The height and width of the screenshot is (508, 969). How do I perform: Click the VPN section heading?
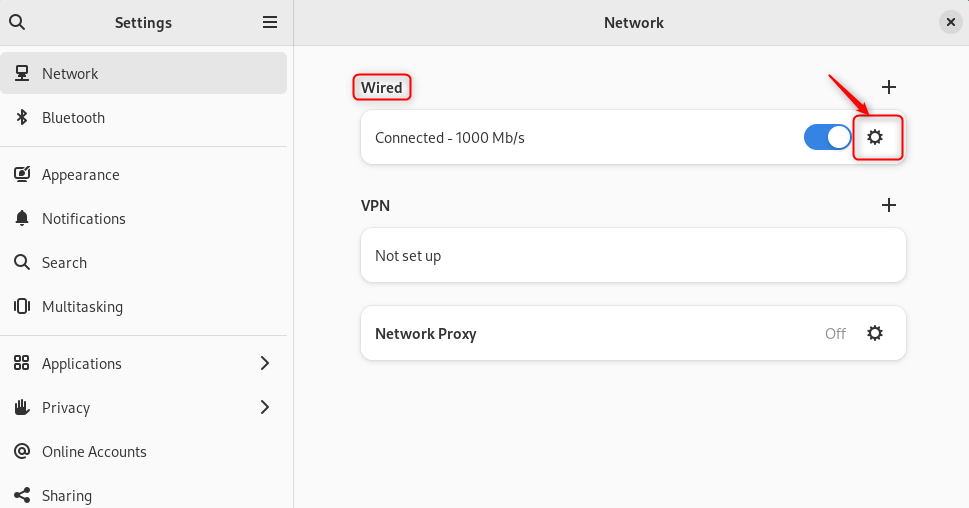click(x=375, y=205)
